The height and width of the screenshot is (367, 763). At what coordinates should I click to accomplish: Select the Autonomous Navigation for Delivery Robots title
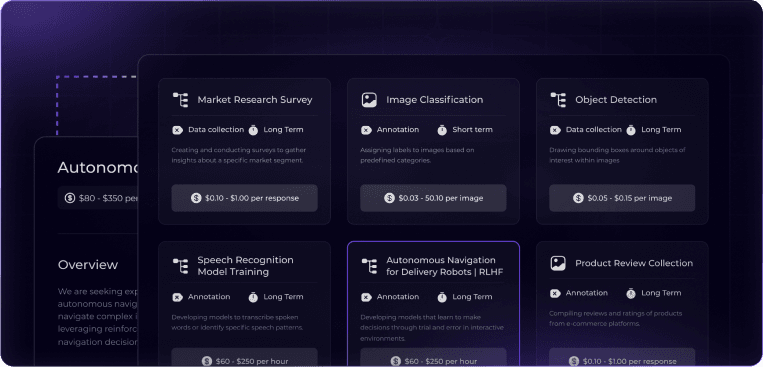click(445, 266)
